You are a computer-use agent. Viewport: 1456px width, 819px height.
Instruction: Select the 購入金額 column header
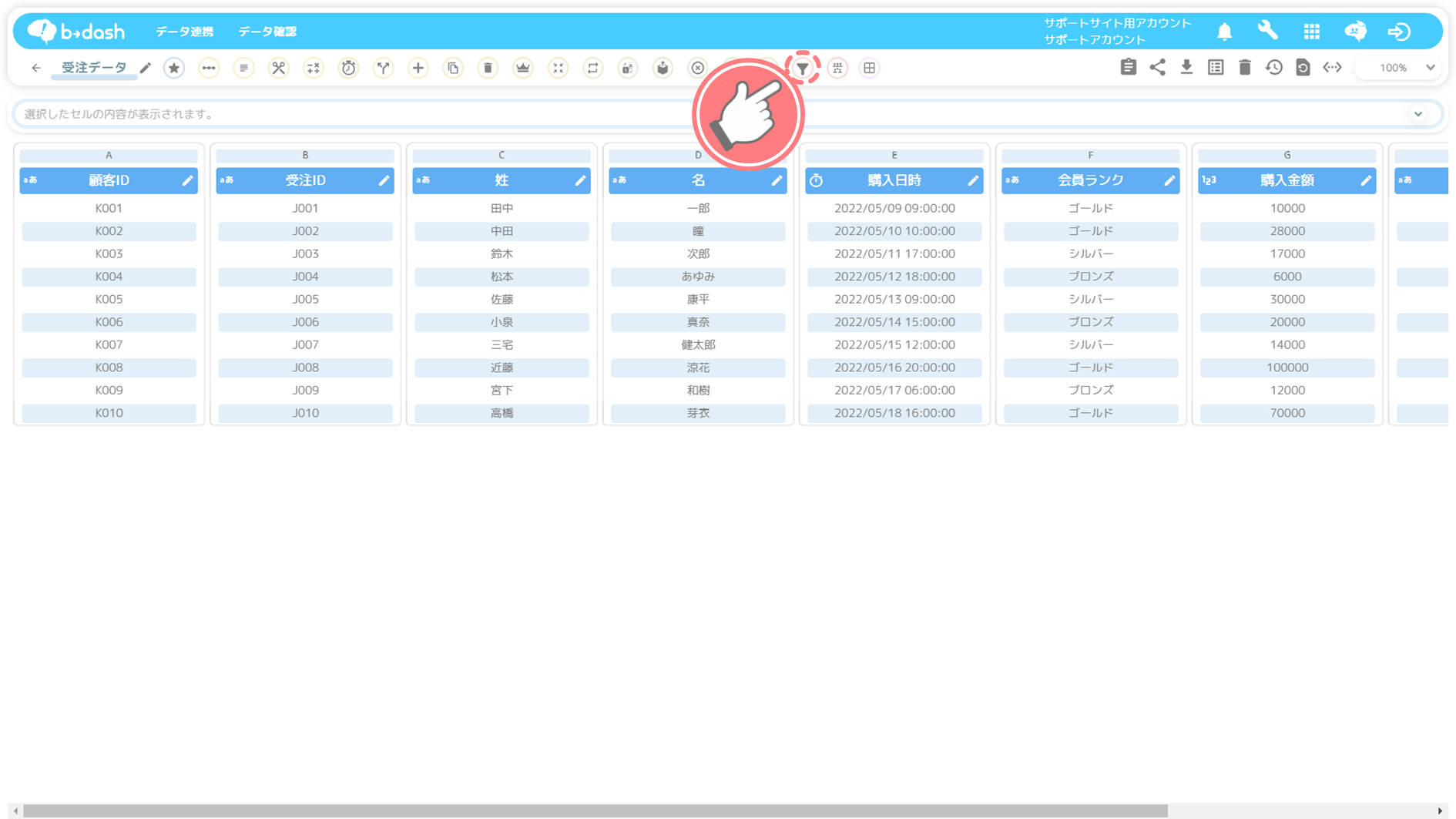click(1287, 180)
